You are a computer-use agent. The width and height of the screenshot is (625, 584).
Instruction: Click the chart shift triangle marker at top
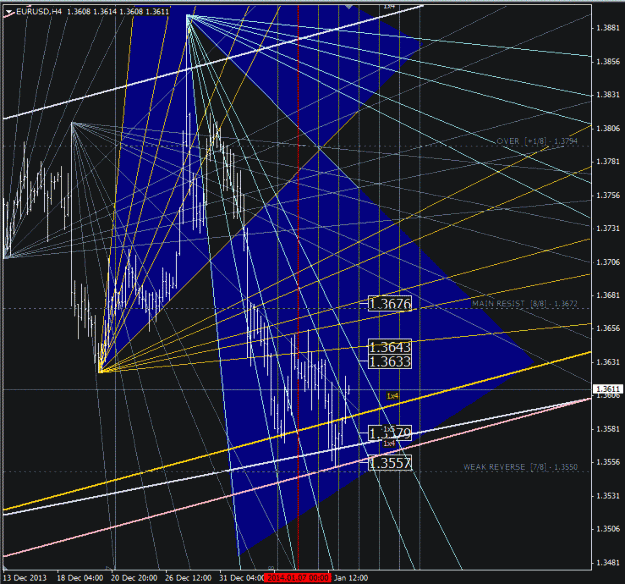[349, 6]
